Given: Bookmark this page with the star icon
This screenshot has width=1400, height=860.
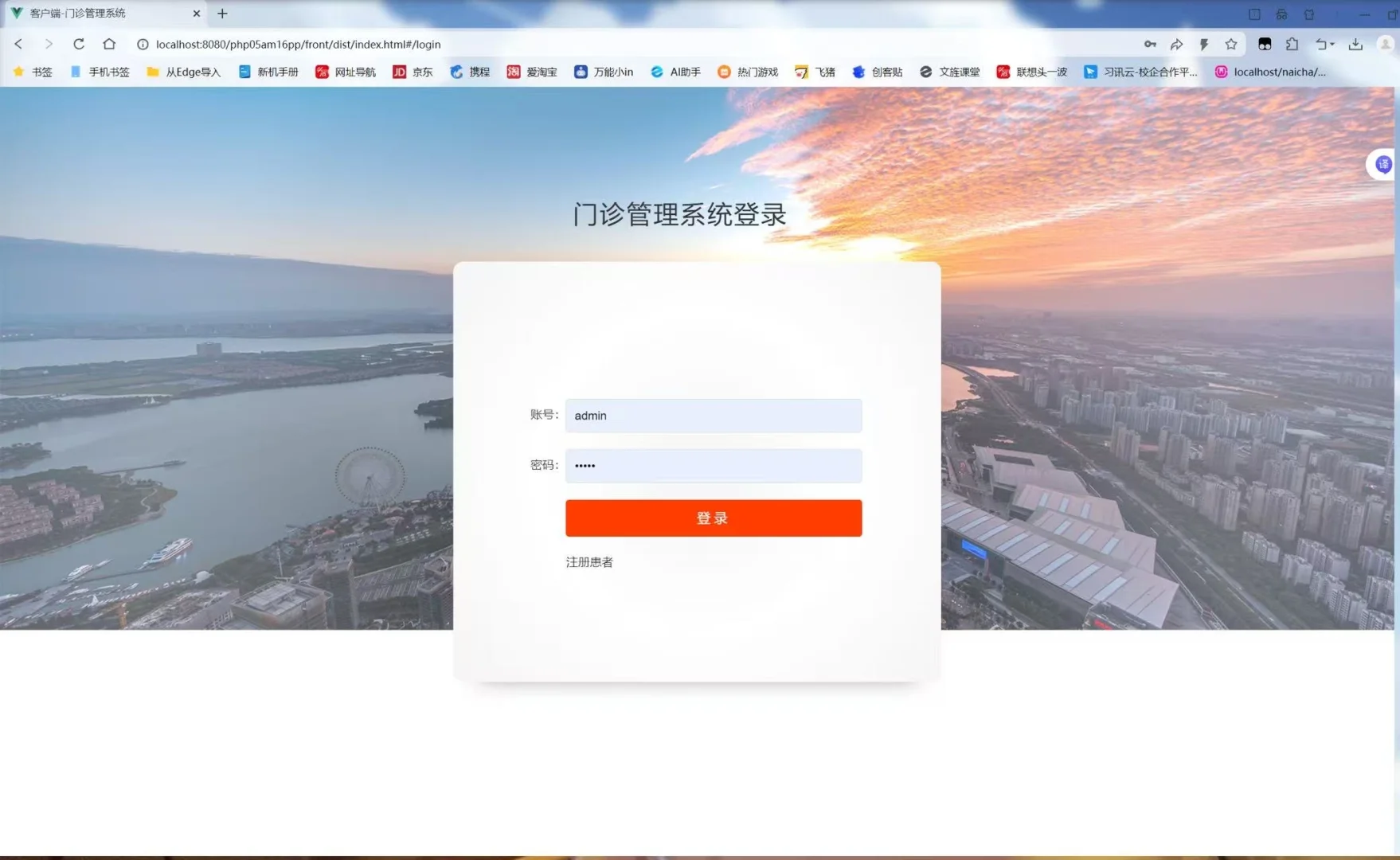Looking at the screenshot, I should (1233, 45).
